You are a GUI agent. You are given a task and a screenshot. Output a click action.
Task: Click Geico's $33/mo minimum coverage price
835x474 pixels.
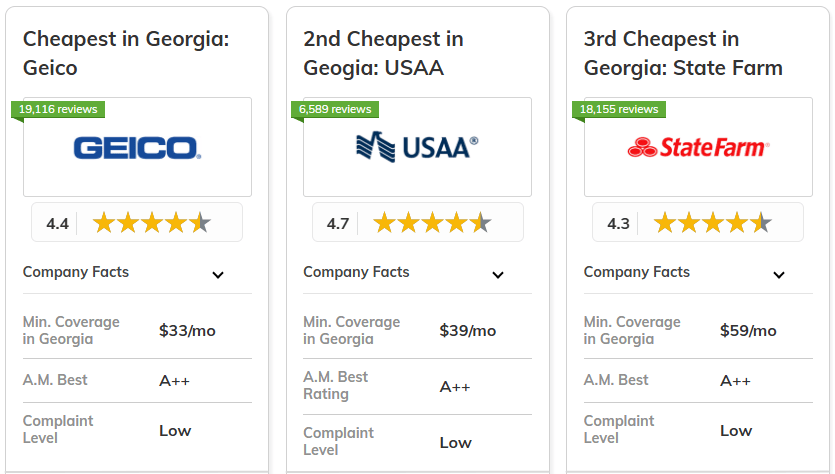tap(187, 330)
